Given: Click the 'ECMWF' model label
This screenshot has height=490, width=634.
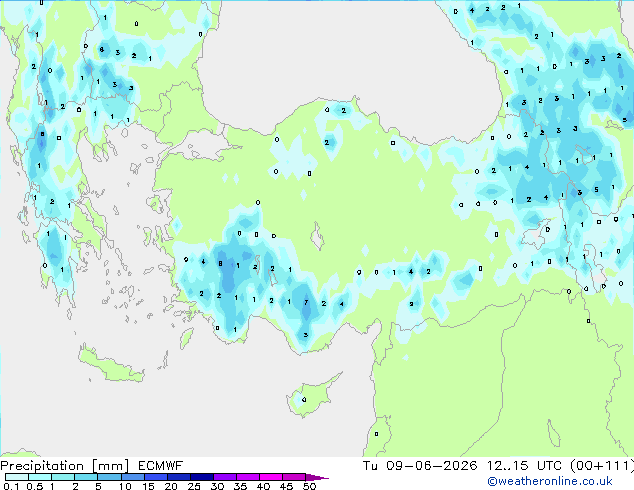Looking at the screenshot, I should tap(161, 466).
